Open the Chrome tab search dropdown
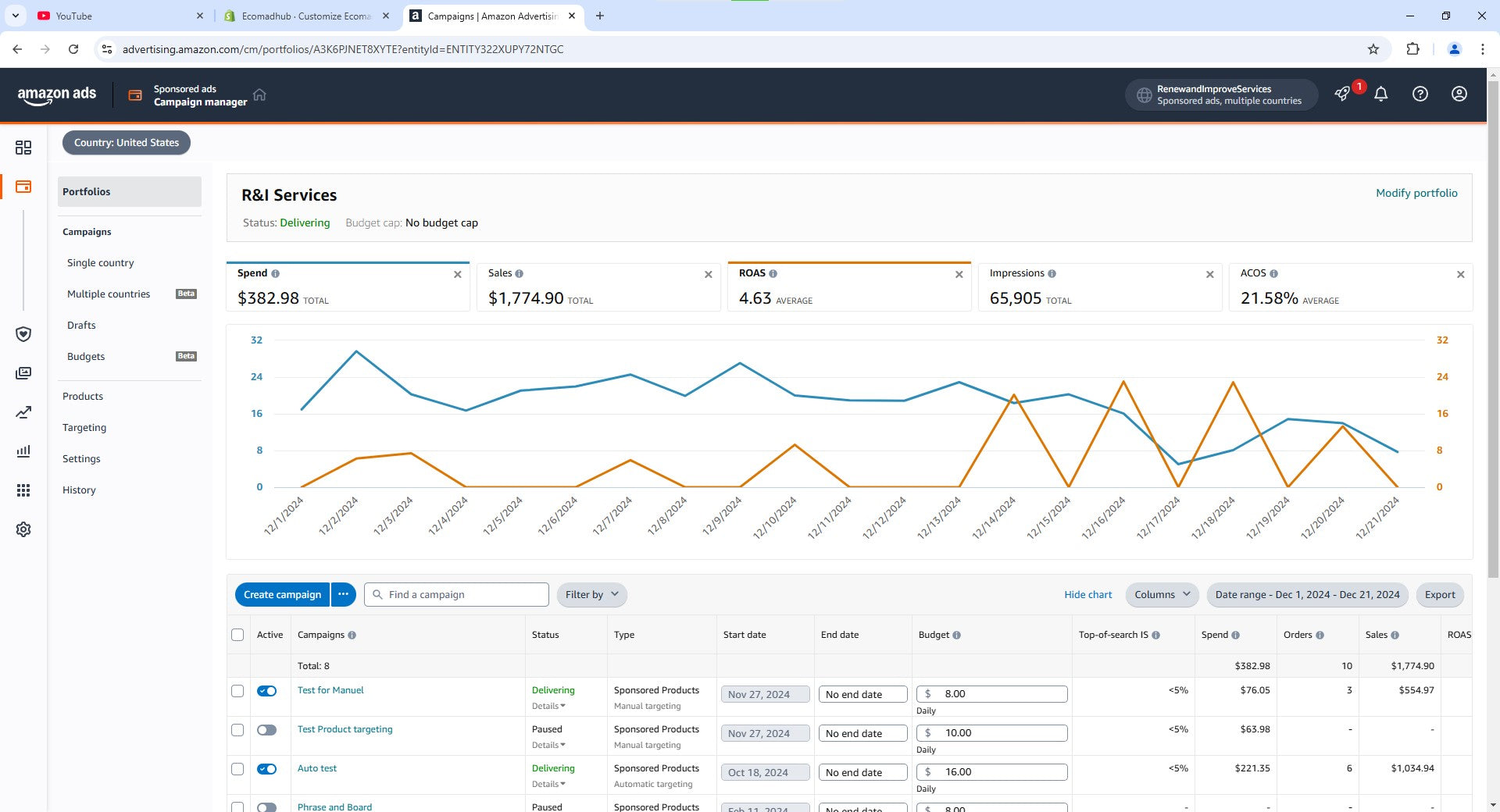Screen dimensions: 1500x812 (x=16, y=16)
